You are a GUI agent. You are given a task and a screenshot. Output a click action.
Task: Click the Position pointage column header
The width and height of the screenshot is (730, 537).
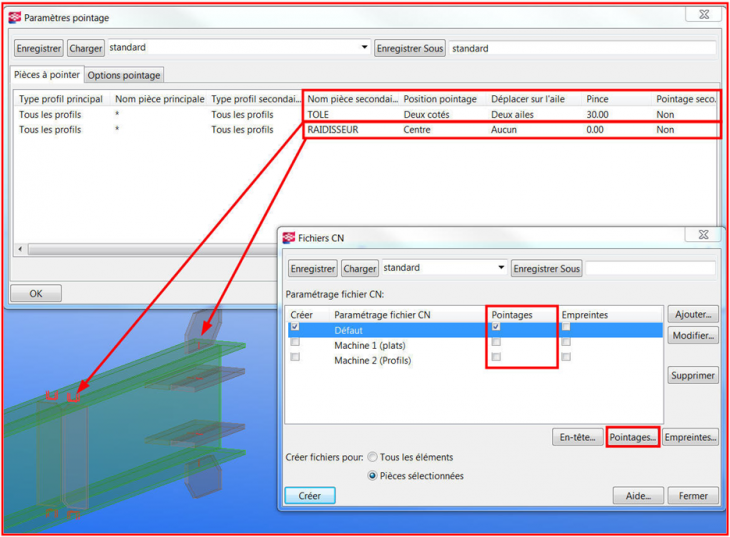[x=440, y=99]
